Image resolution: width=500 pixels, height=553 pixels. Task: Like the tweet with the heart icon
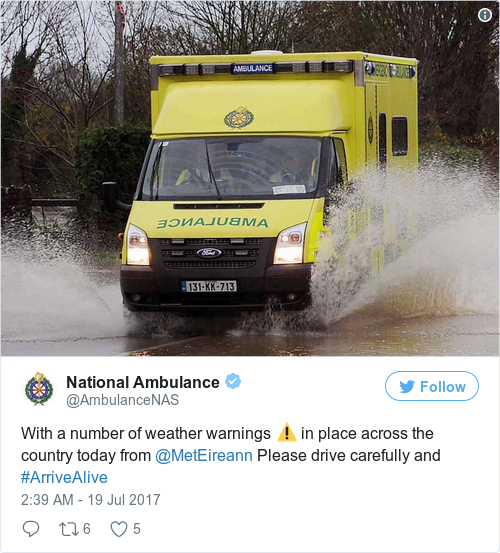click(119, 529)
